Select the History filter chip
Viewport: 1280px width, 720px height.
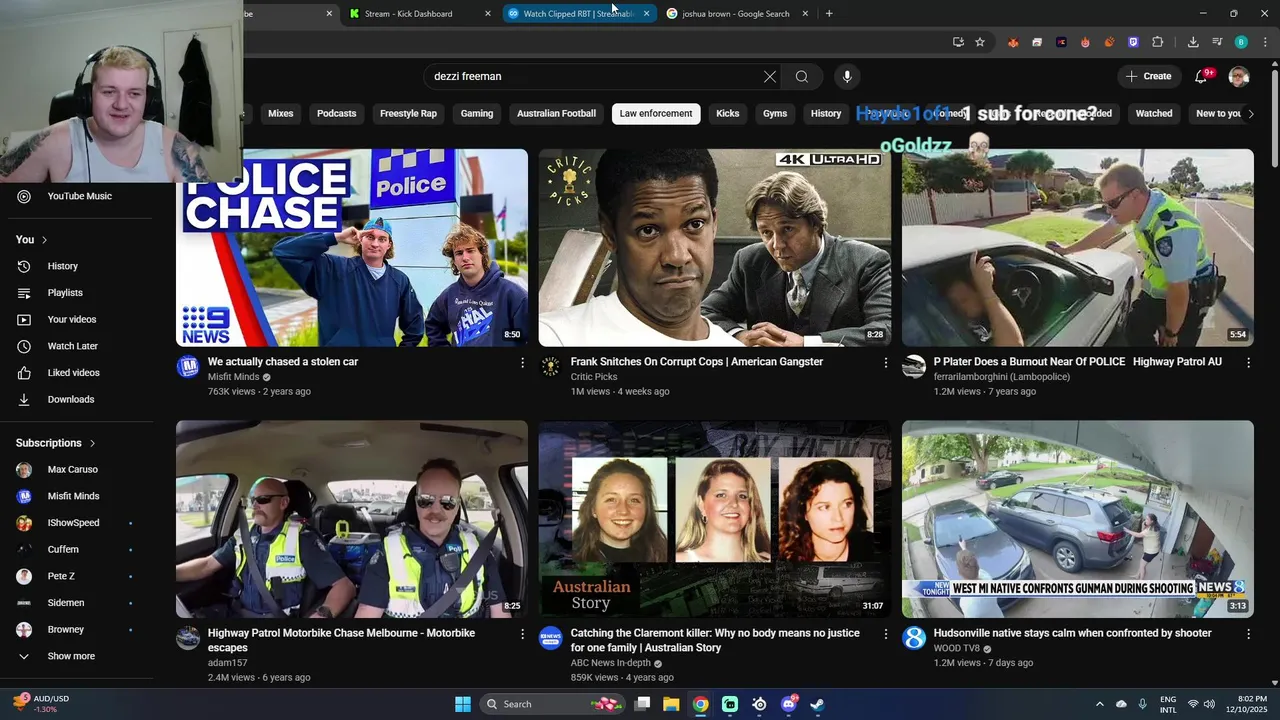[x=826, y=114]
